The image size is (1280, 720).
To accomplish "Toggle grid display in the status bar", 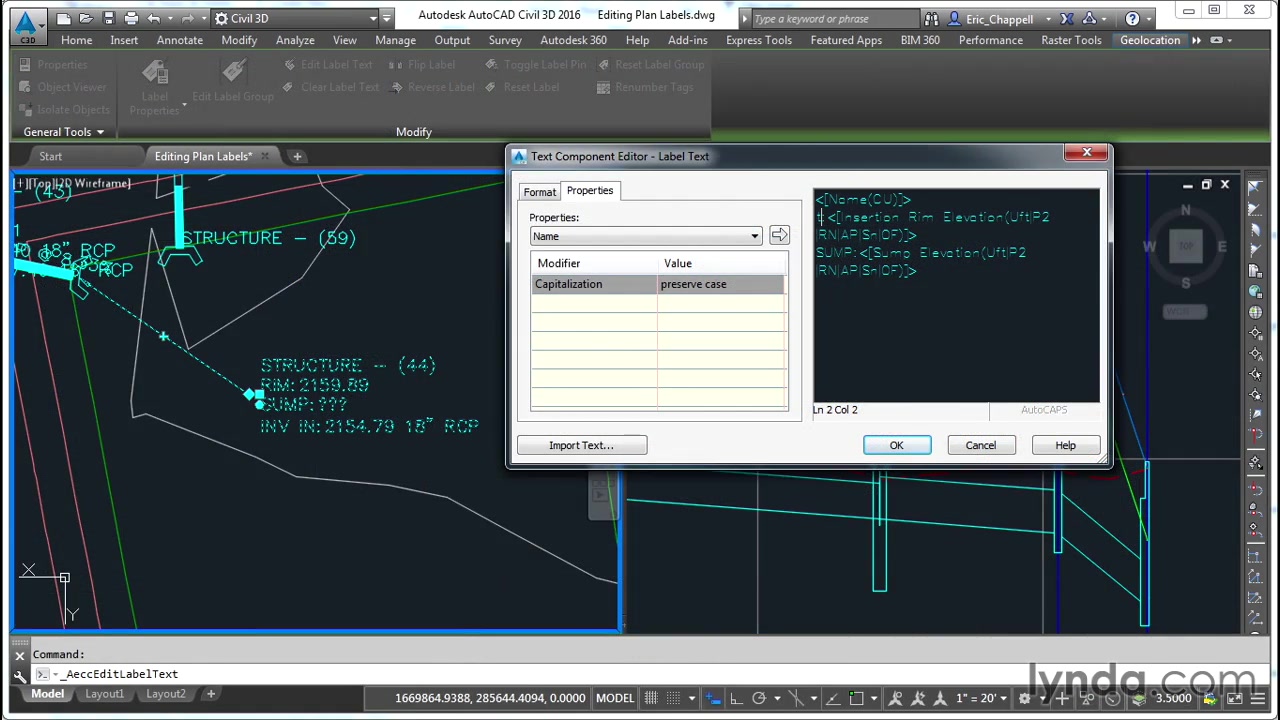I will point(649,697).
